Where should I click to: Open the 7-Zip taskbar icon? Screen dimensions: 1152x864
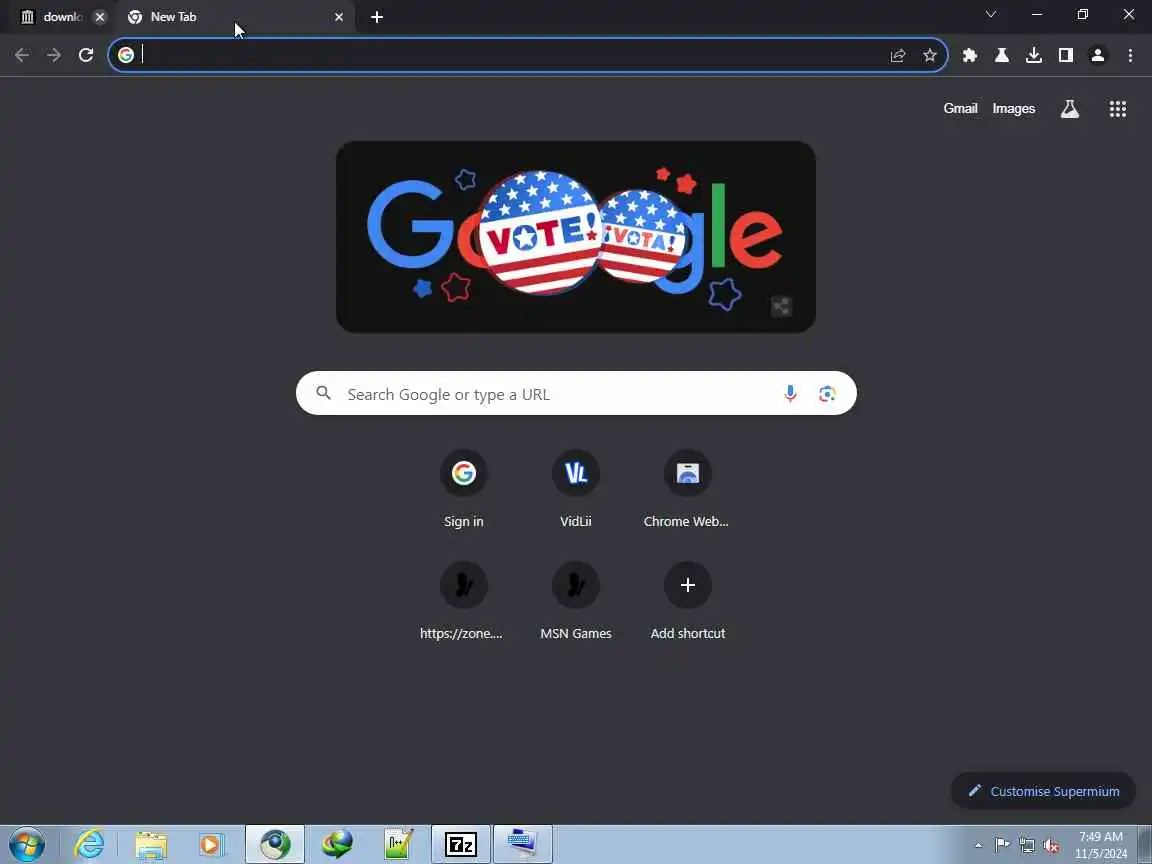461,845
